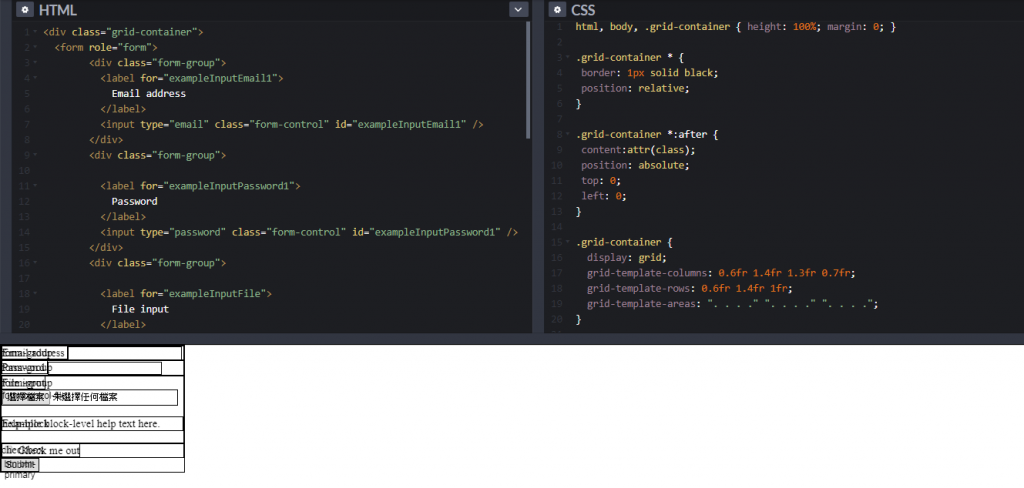Fold the form element at HTML line 2
Image resolution: width=1024 pixels, height=488 pixels.
[35, 48]
